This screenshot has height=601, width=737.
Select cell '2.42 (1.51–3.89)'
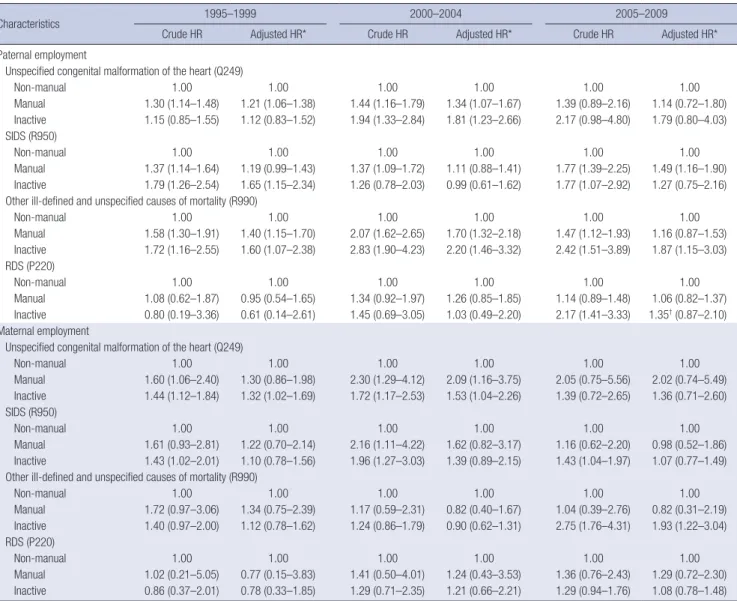coord(593,250)
